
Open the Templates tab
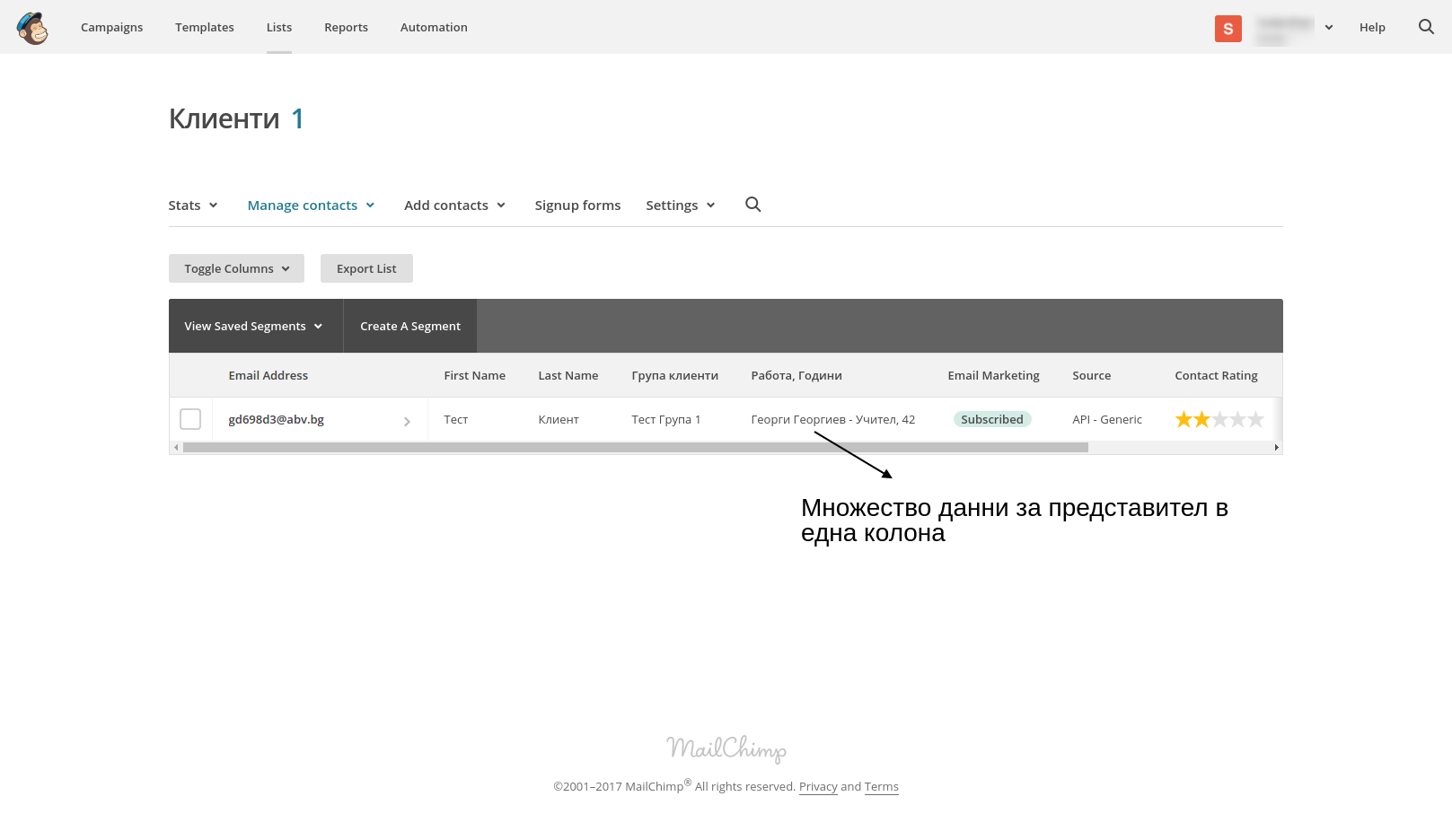click(x=205, y=27)
